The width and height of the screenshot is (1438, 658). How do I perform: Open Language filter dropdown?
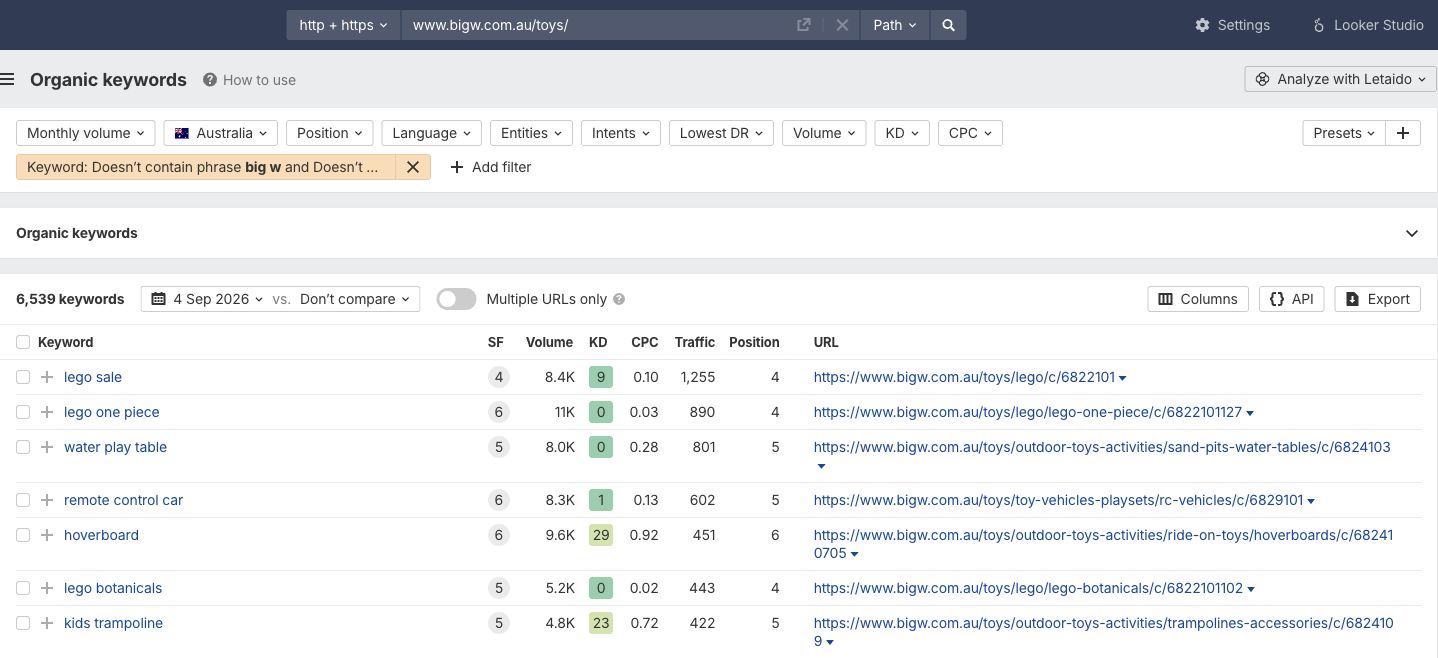(431, 133)
